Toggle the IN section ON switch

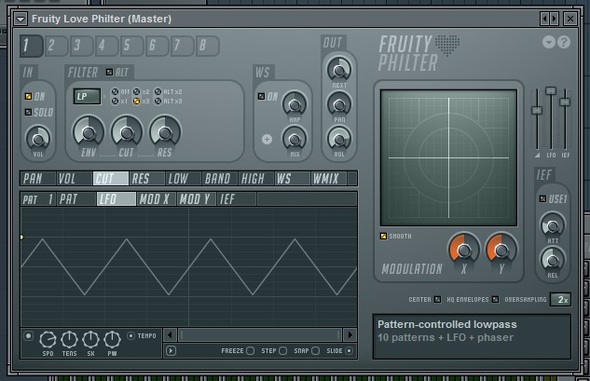click(x=28, y=96)
